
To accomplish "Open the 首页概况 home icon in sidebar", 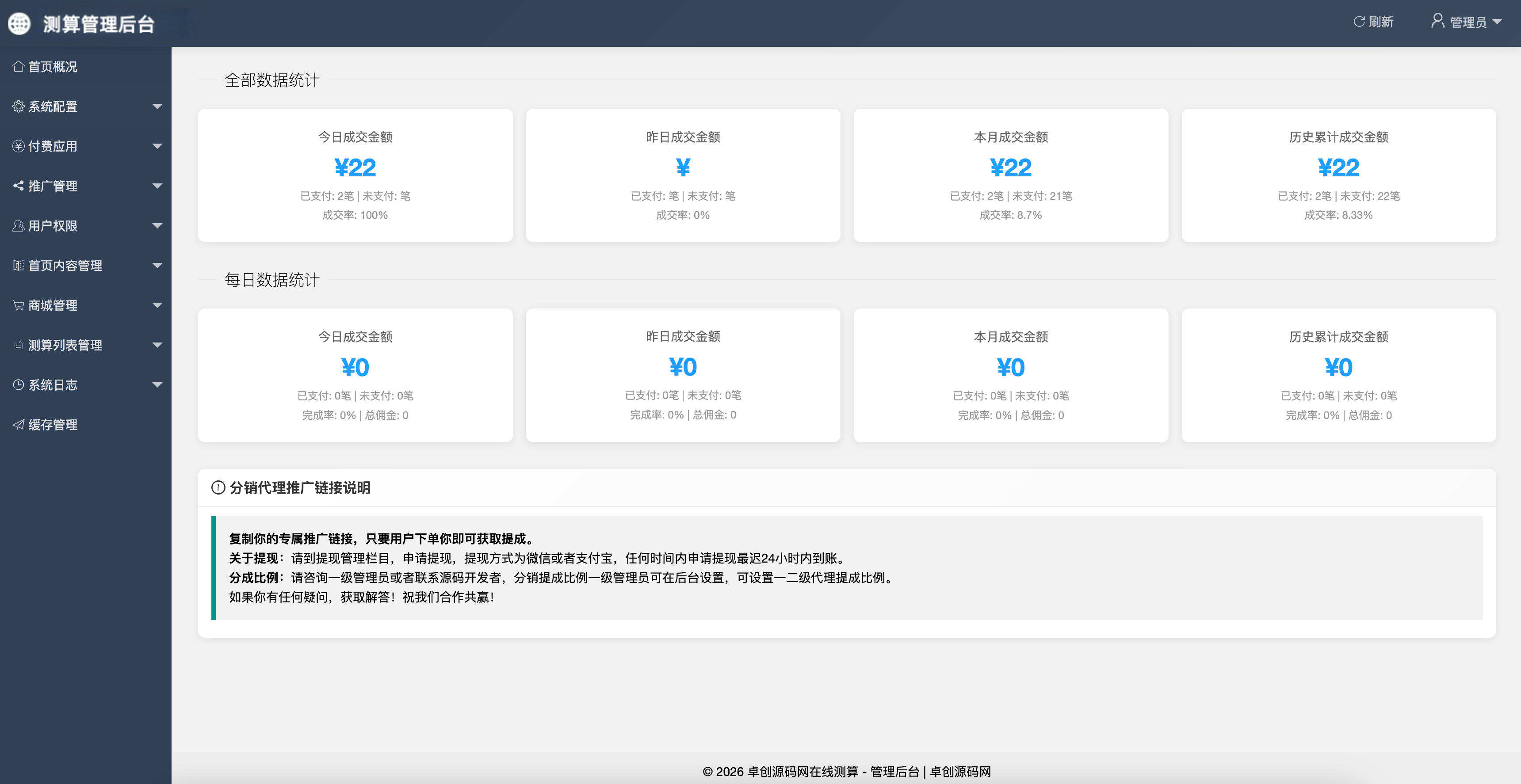I will (18, 67).
